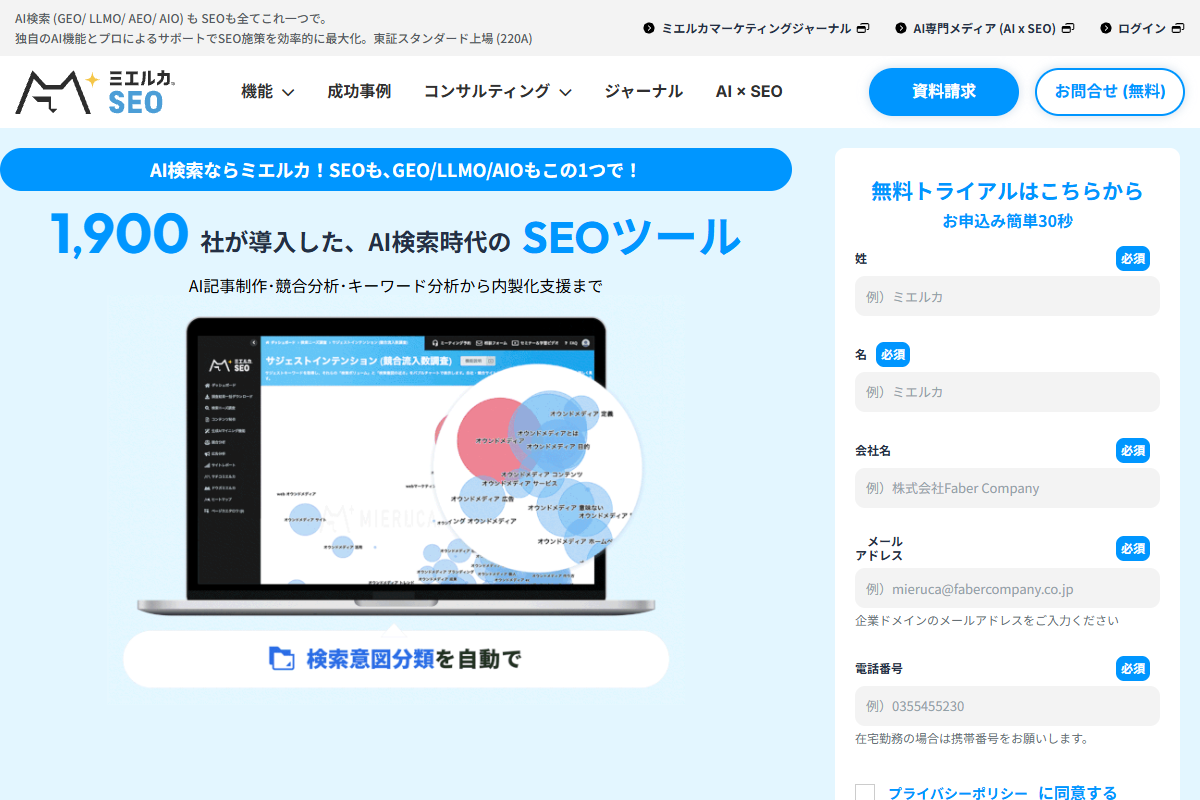Click the arrow icon before AI専門メディア

point(901,28)
